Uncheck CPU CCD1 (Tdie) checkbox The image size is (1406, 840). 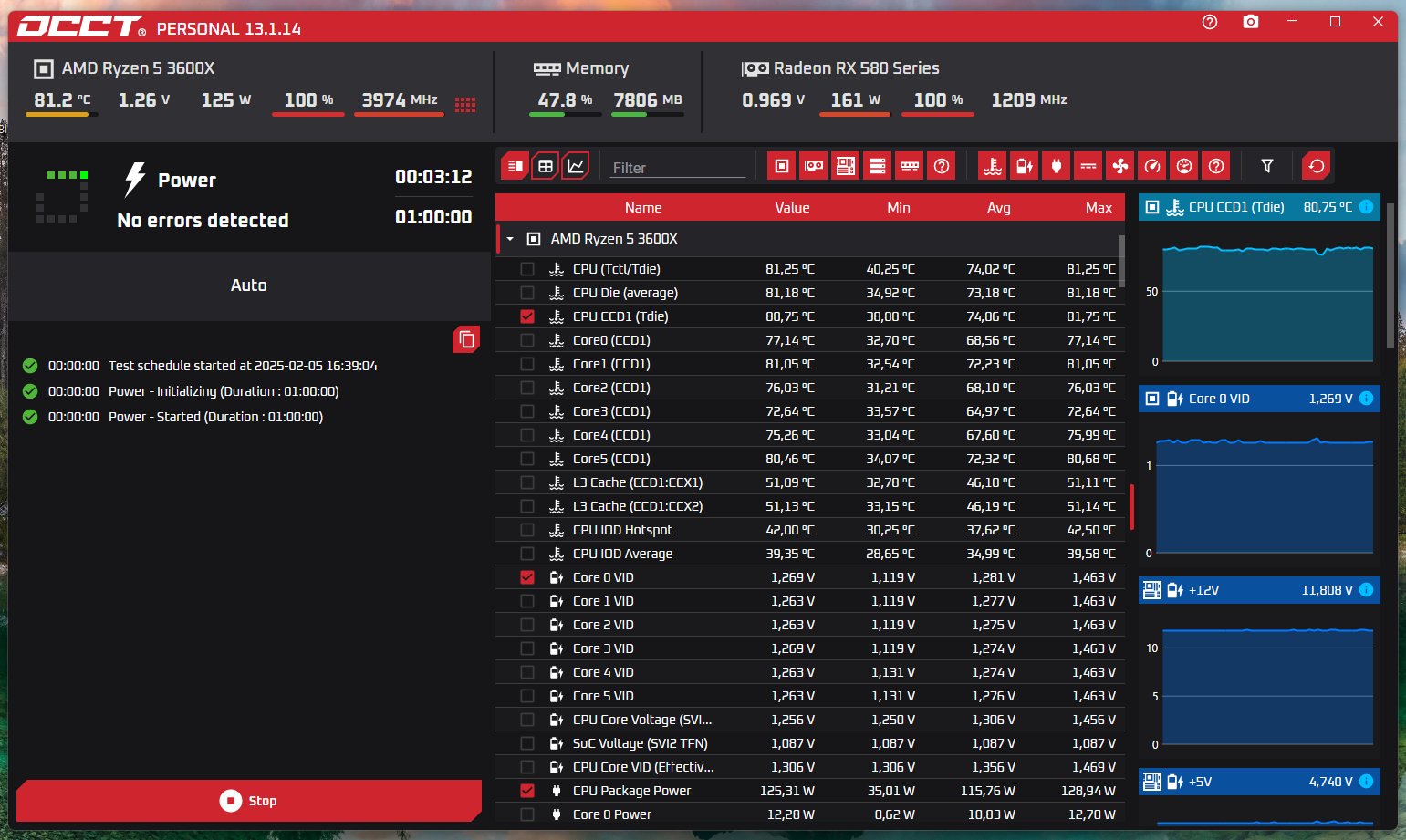[x=527, y=316]
